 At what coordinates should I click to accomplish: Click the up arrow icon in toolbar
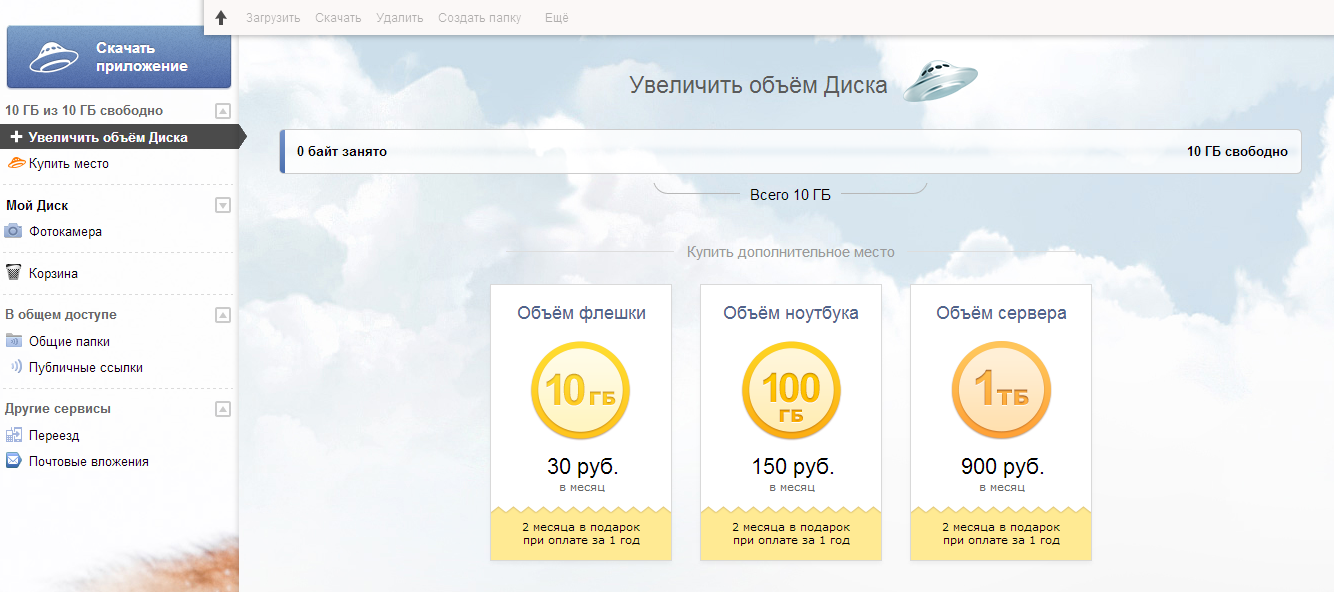click(221, 18)
